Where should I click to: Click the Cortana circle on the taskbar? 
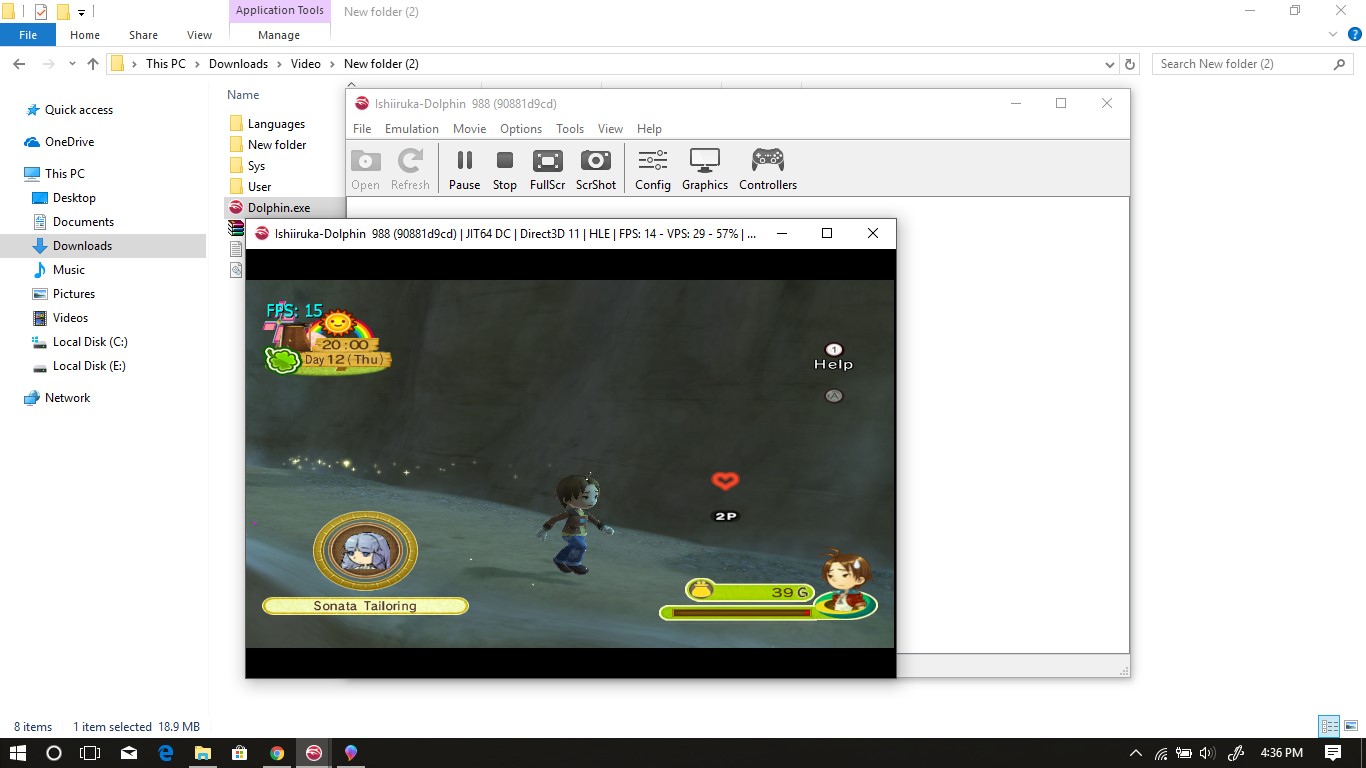click(54, 753)
